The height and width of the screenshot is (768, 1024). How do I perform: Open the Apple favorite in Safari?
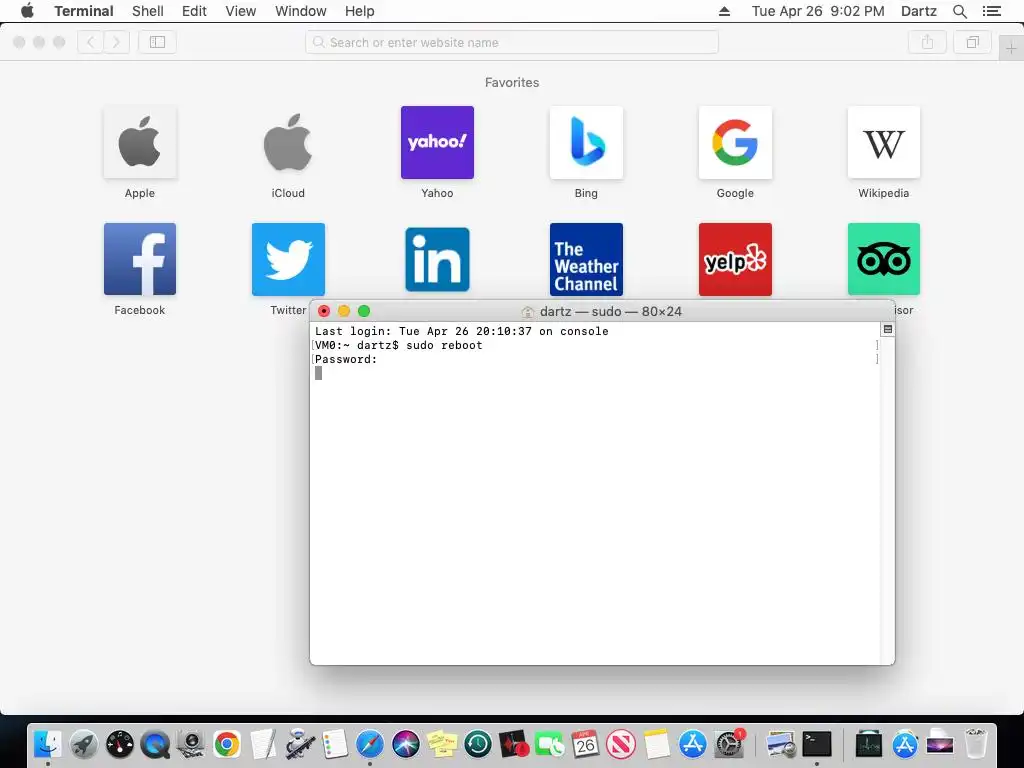point(140,142)
